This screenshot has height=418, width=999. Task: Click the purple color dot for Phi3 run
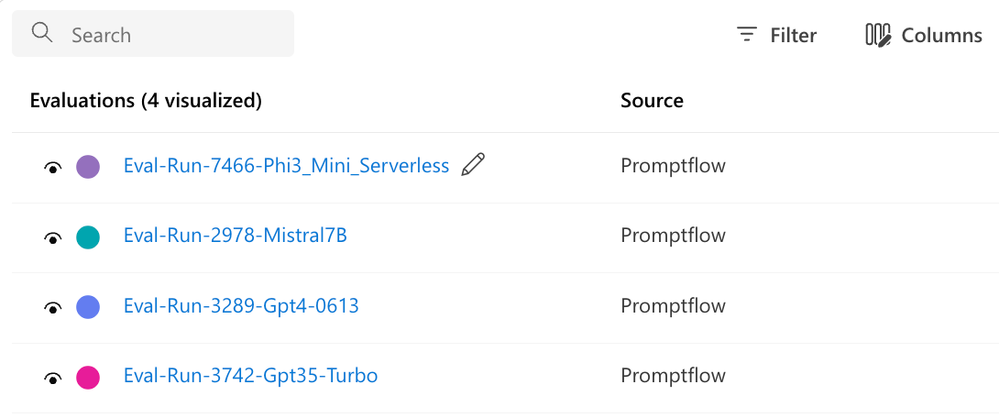[x=88, y=167]
